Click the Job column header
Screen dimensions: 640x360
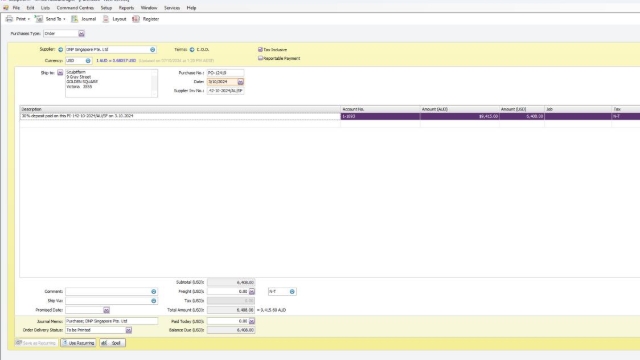pos(578,109)
